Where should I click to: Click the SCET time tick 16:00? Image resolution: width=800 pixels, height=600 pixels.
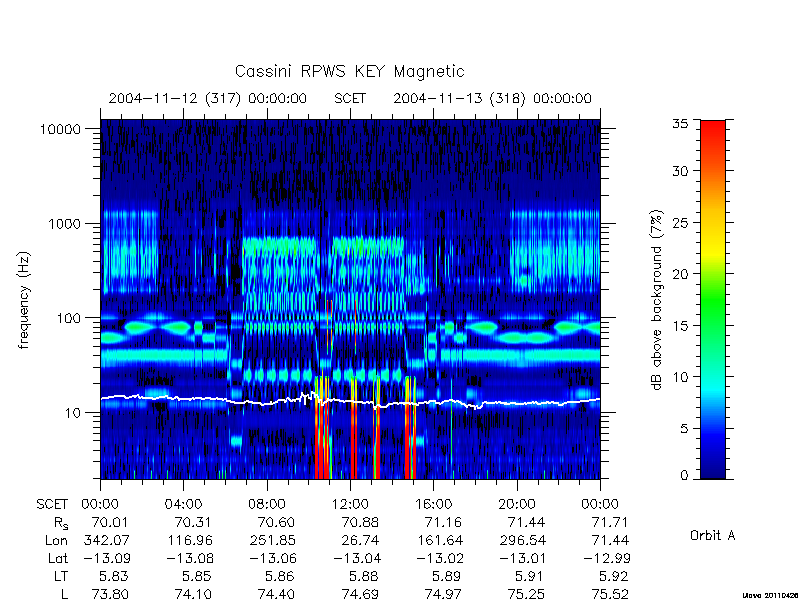pos(433,504)
